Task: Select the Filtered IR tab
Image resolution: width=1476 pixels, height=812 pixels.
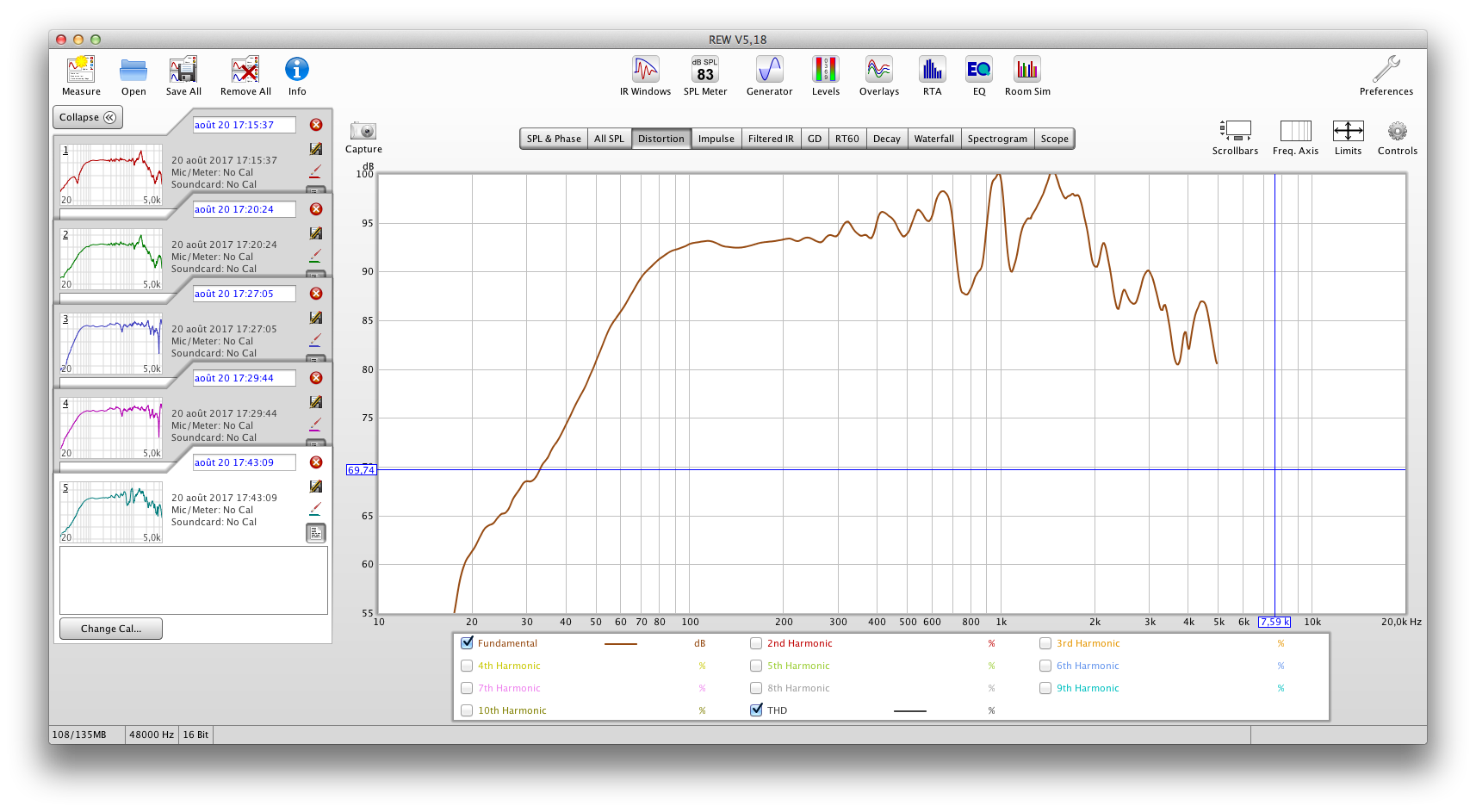Action: (771, 139)
